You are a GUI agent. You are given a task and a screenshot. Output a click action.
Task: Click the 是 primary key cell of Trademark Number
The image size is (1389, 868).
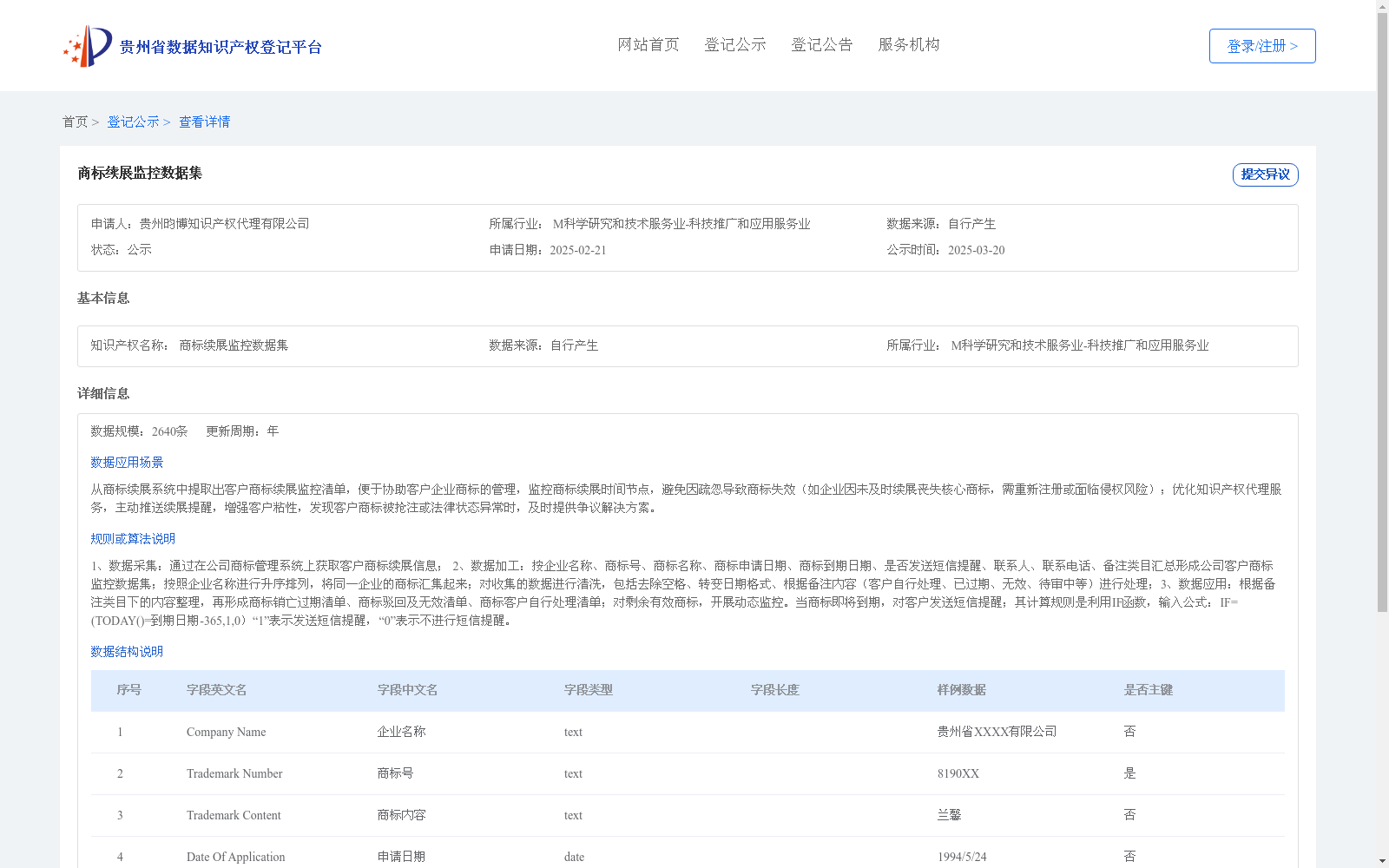pyautogui.click(x=1130, y=773)
